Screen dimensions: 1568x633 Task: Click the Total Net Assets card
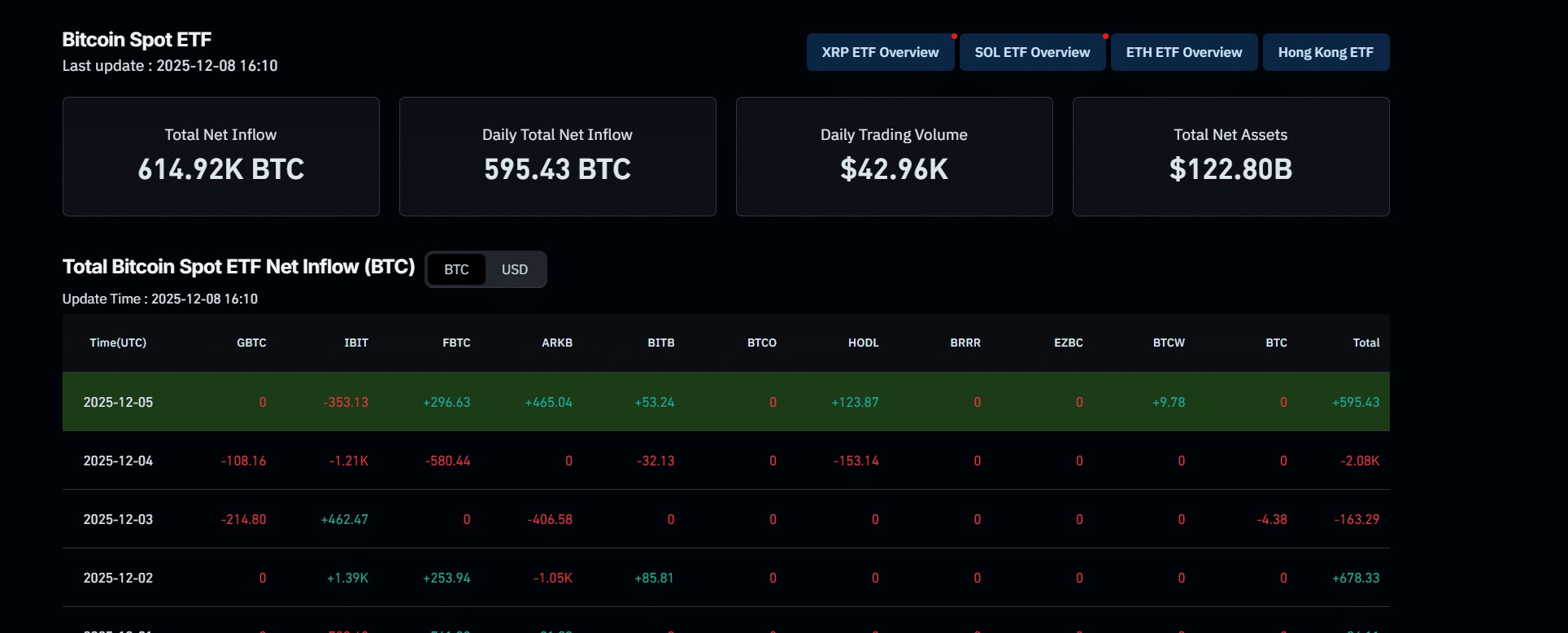[x=1231, y=156]
